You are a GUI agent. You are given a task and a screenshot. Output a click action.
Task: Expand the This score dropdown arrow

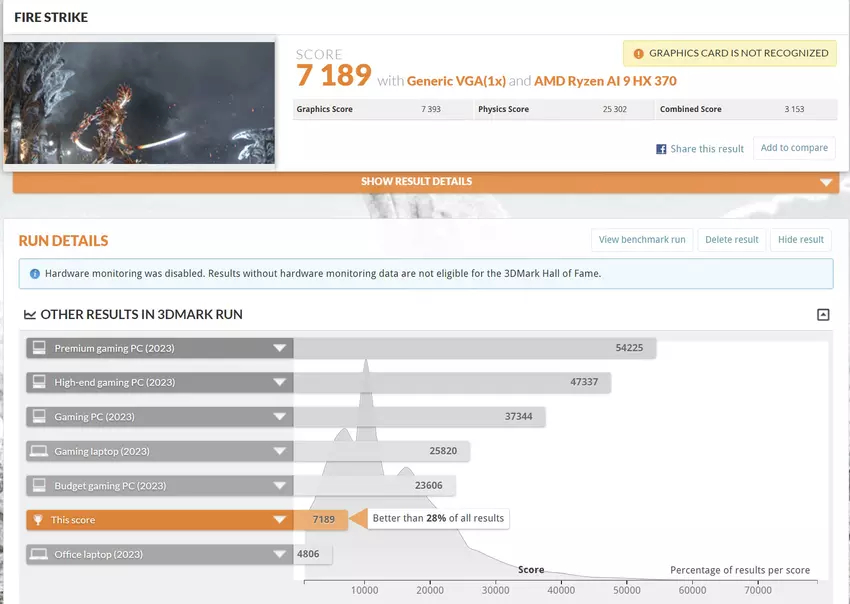280,520
